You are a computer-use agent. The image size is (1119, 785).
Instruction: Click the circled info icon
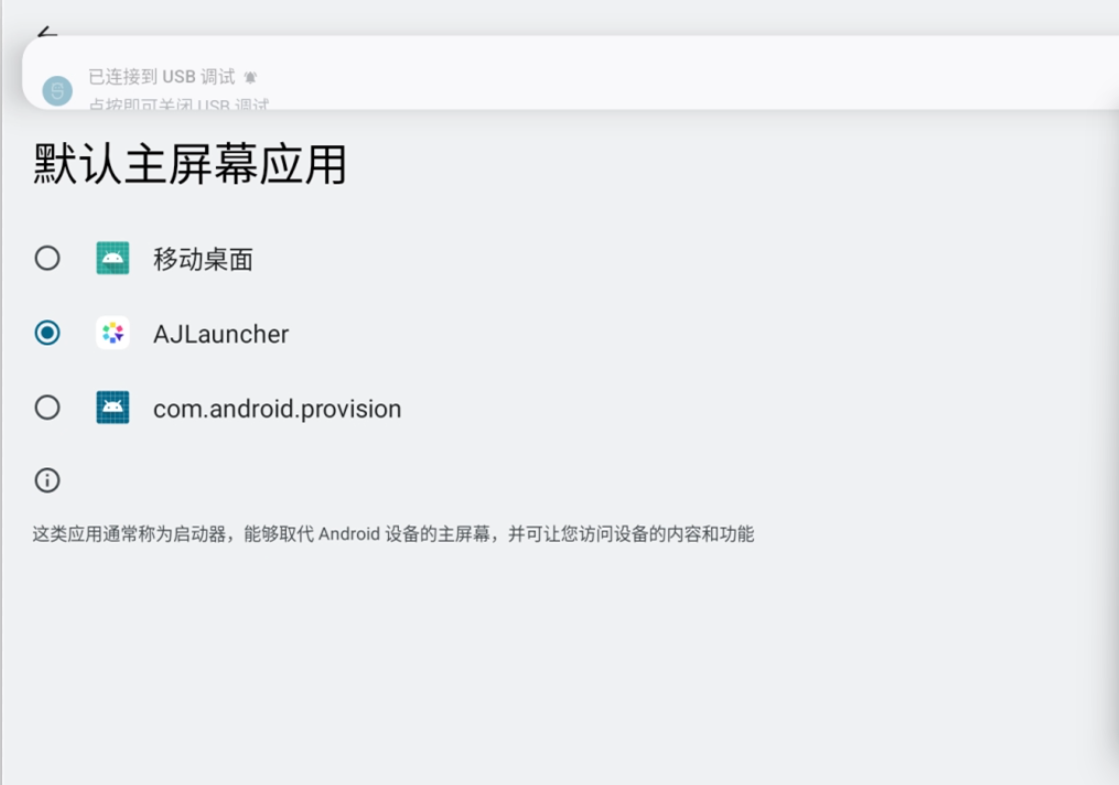pos(47,480)
